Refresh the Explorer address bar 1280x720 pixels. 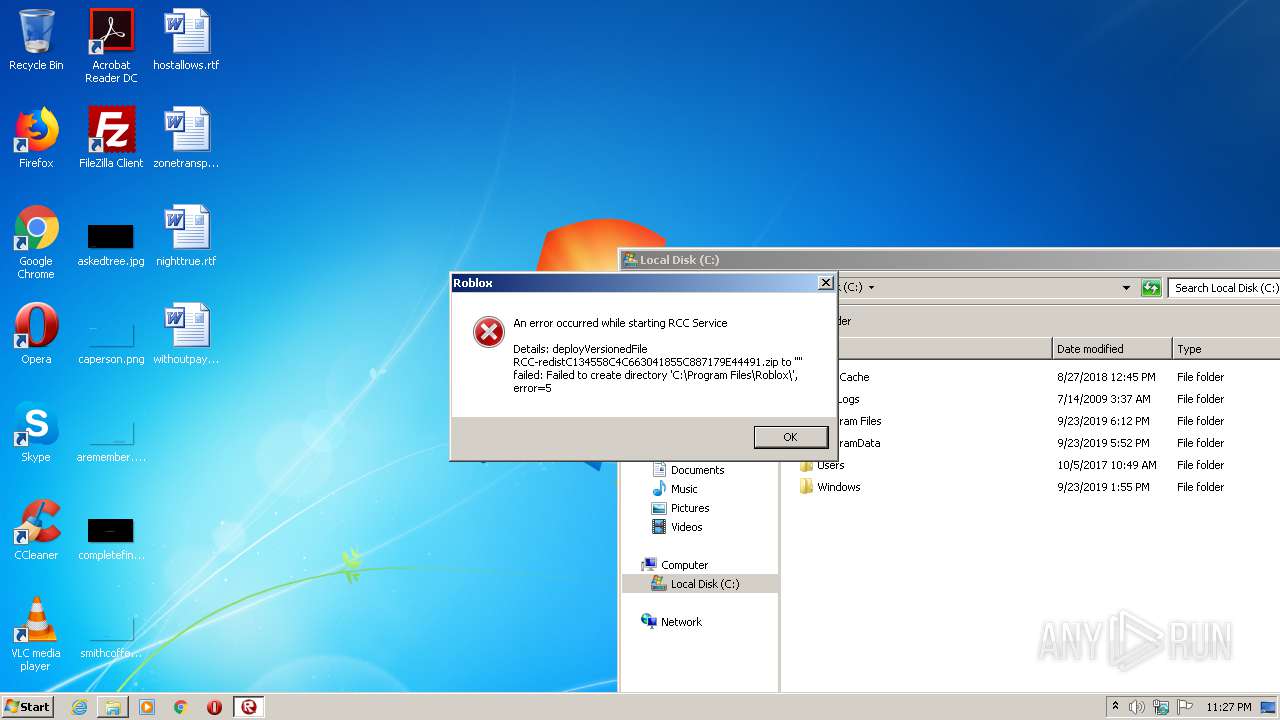(x=1151, y=288)
